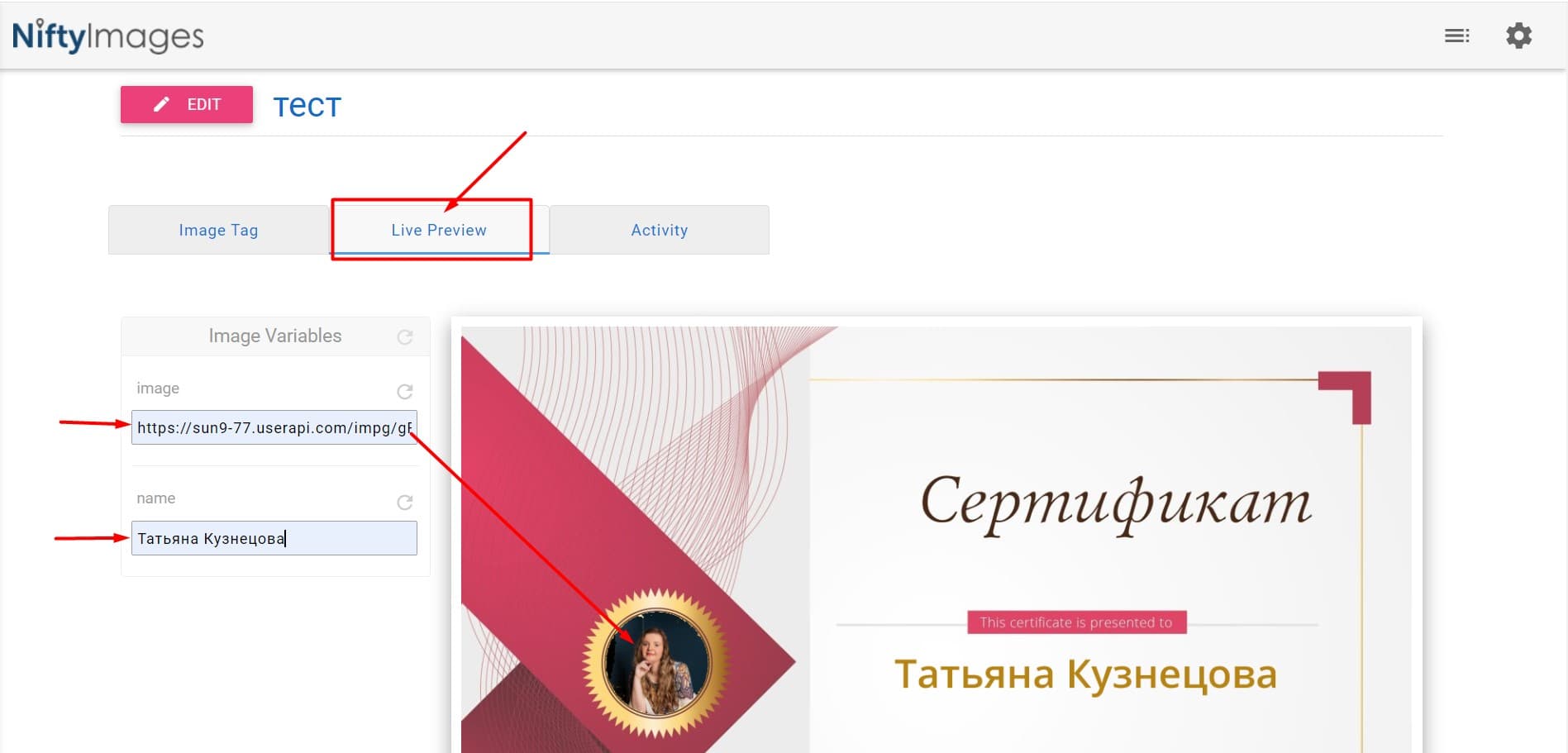Click the 'Сертификат' heading on the certificate

point(1116,503)
